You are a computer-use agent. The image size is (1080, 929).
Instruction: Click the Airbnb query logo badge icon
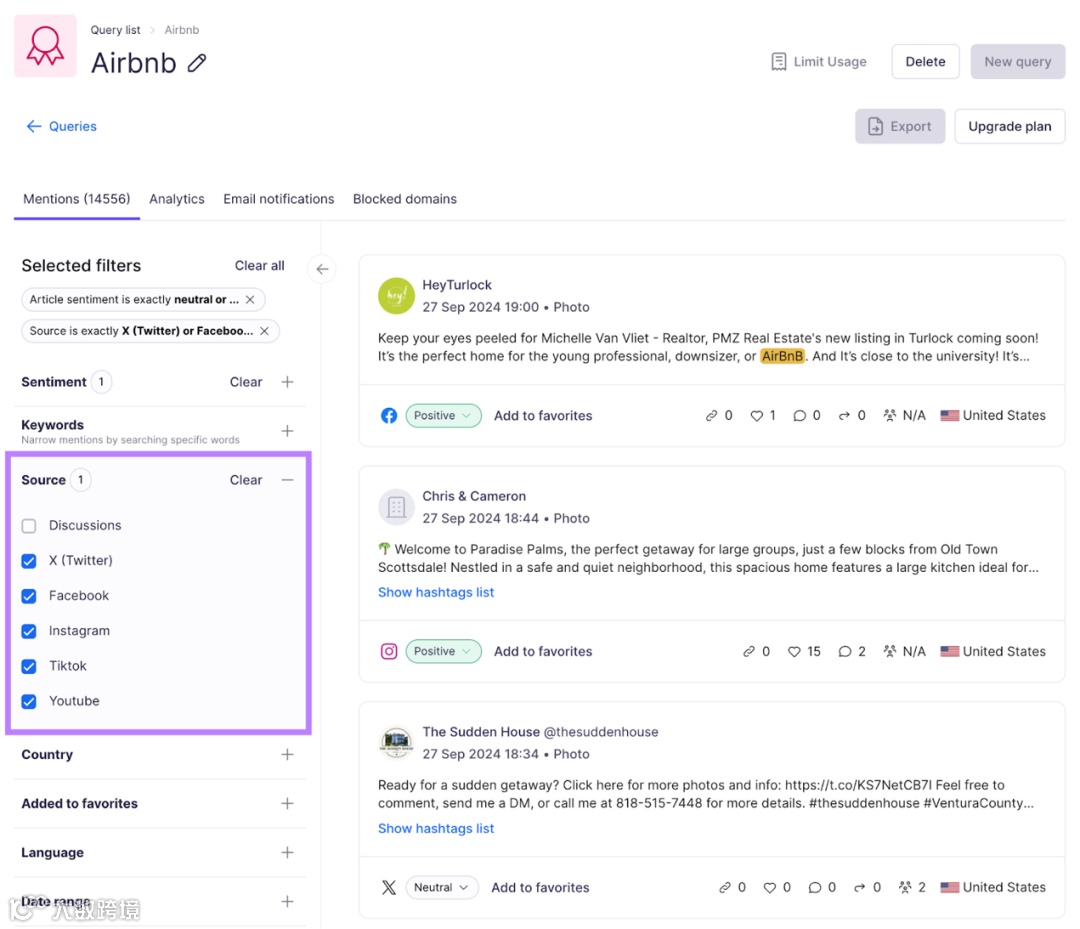(x=45, y=46)
